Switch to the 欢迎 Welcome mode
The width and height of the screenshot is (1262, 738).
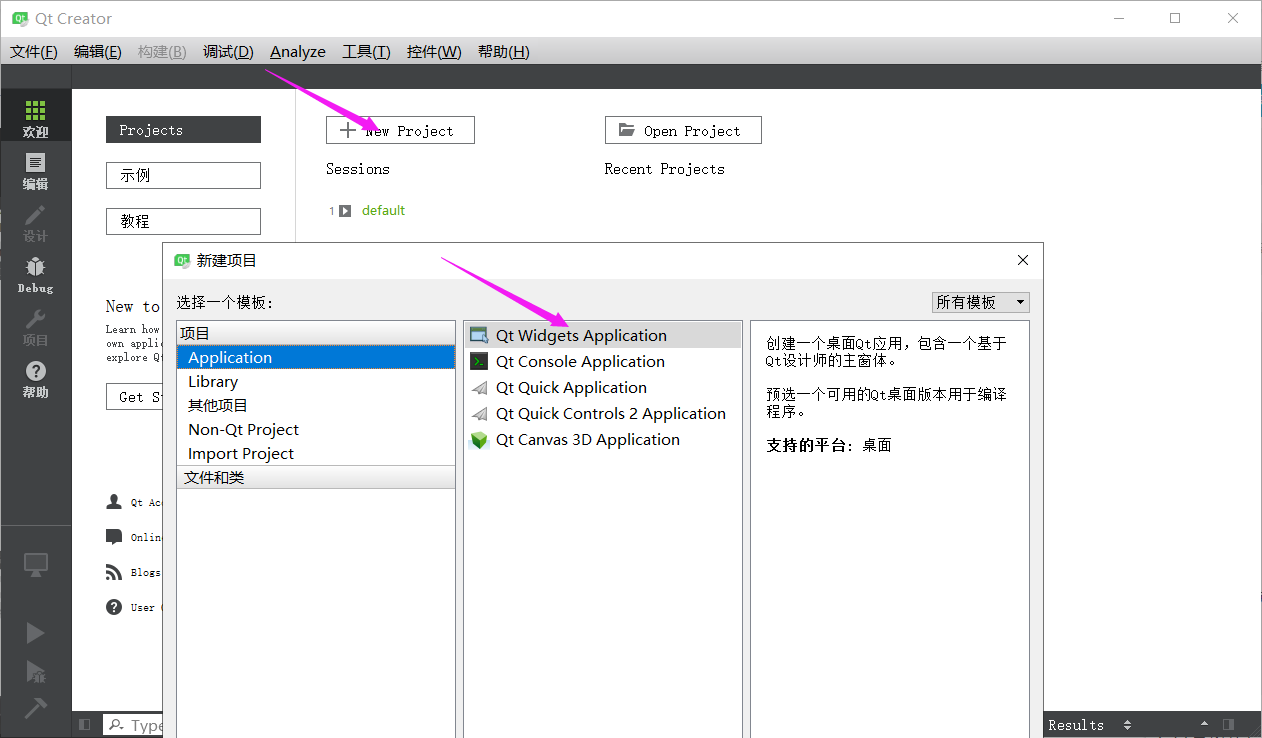pos(35,118)
